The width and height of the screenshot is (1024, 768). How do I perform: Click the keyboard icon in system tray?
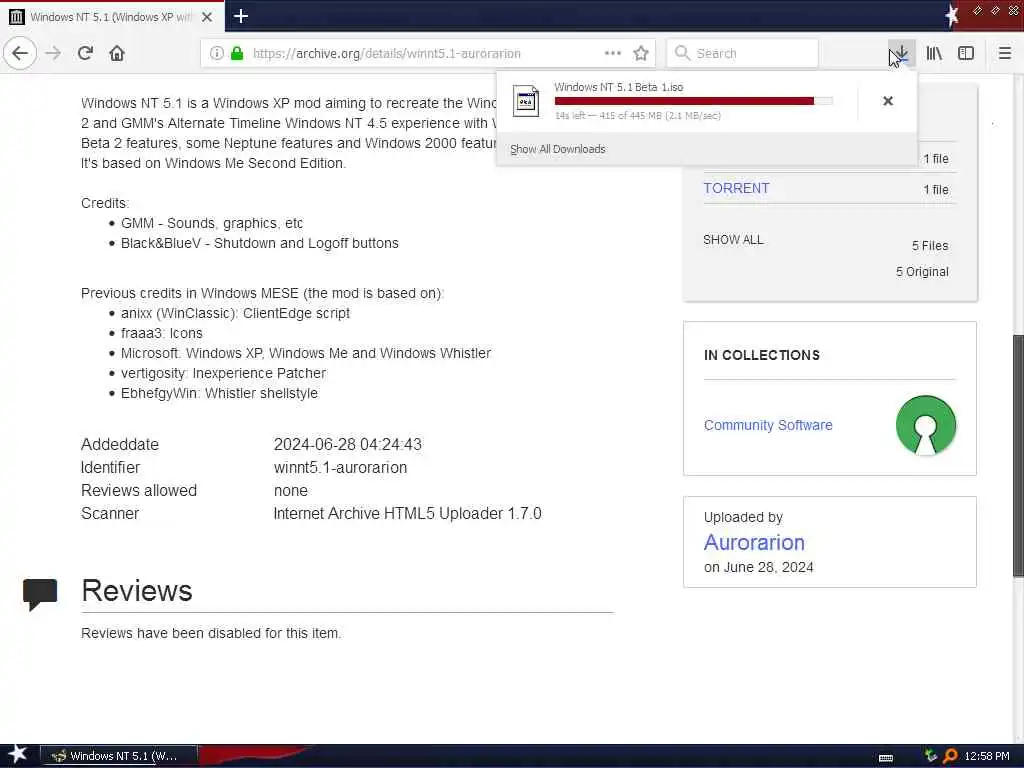886,757
